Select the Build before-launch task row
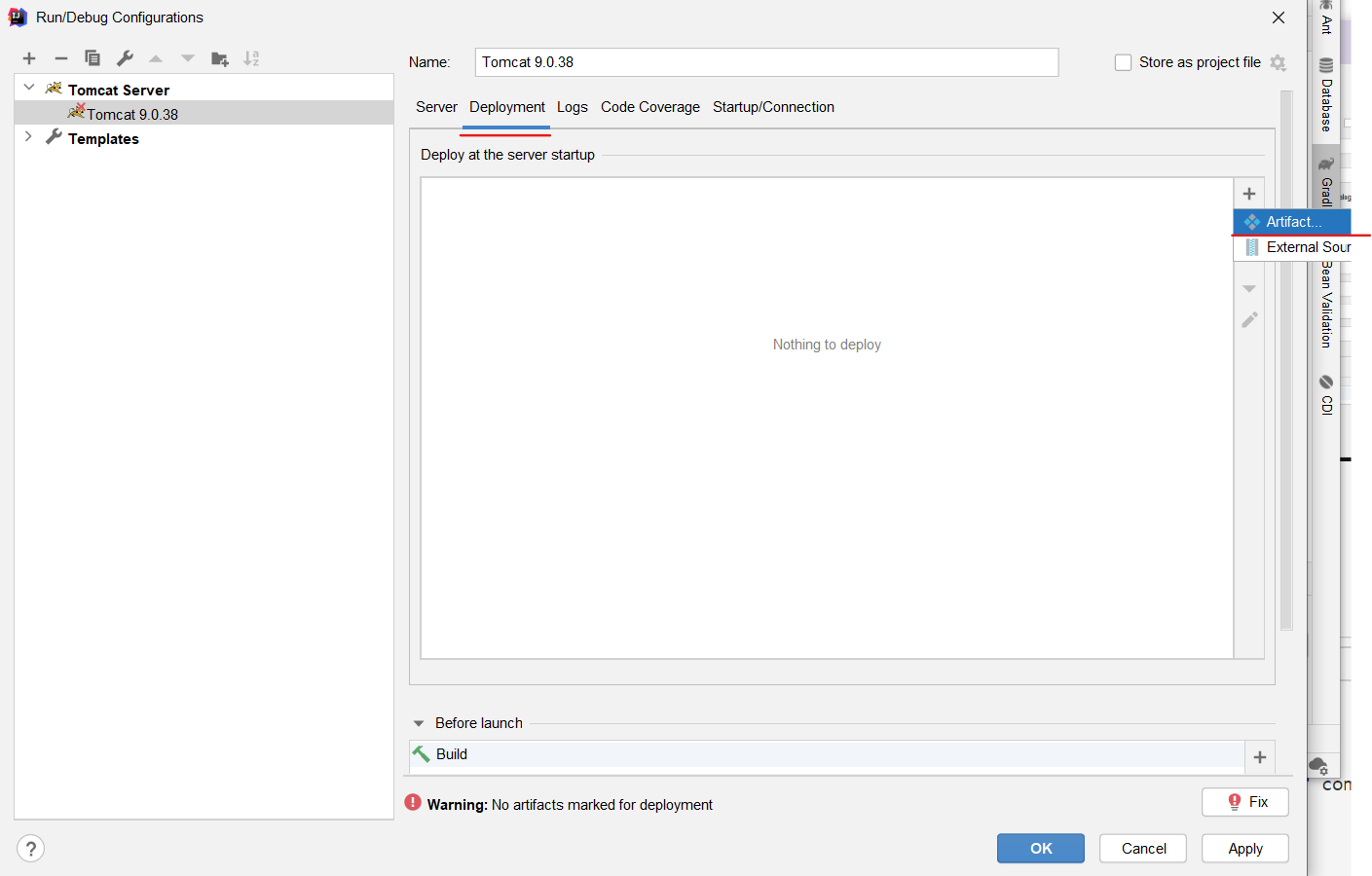Image resolution: width=1372 pixels, height=876 pixels. click(x=827, y=754)
